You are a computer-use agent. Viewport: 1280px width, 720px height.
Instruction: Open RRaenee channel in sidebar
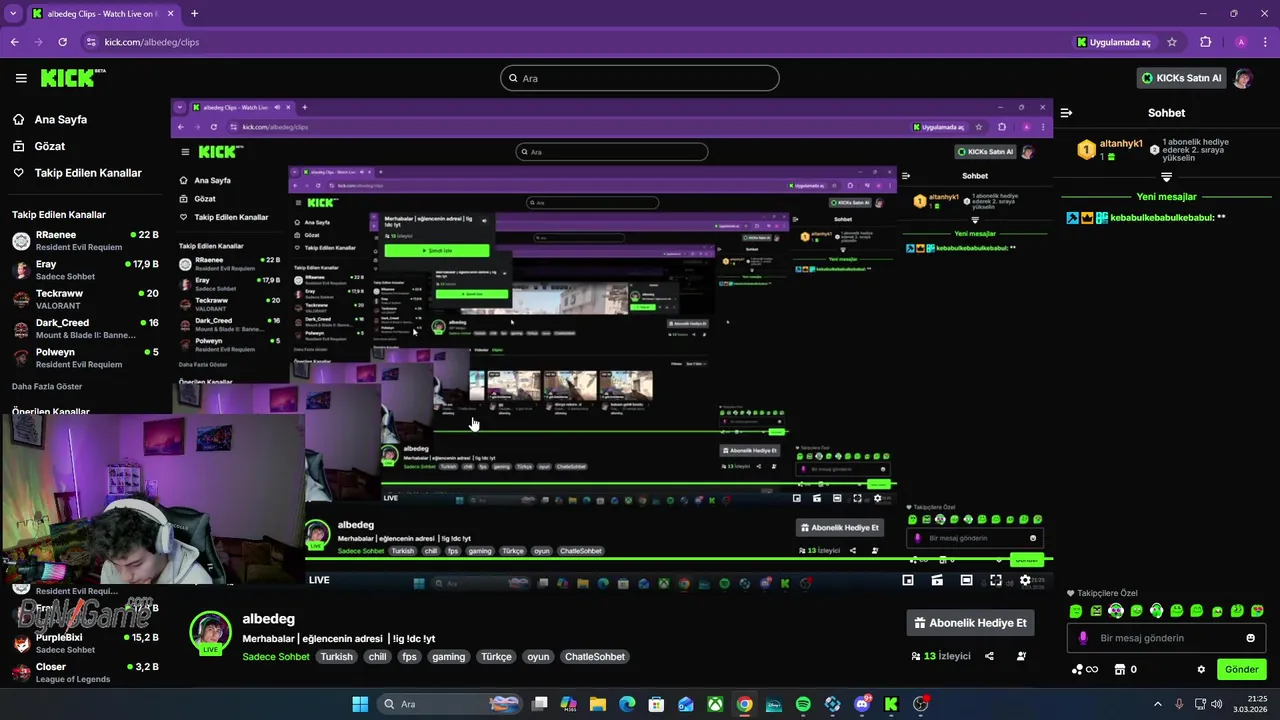[85, 240]
